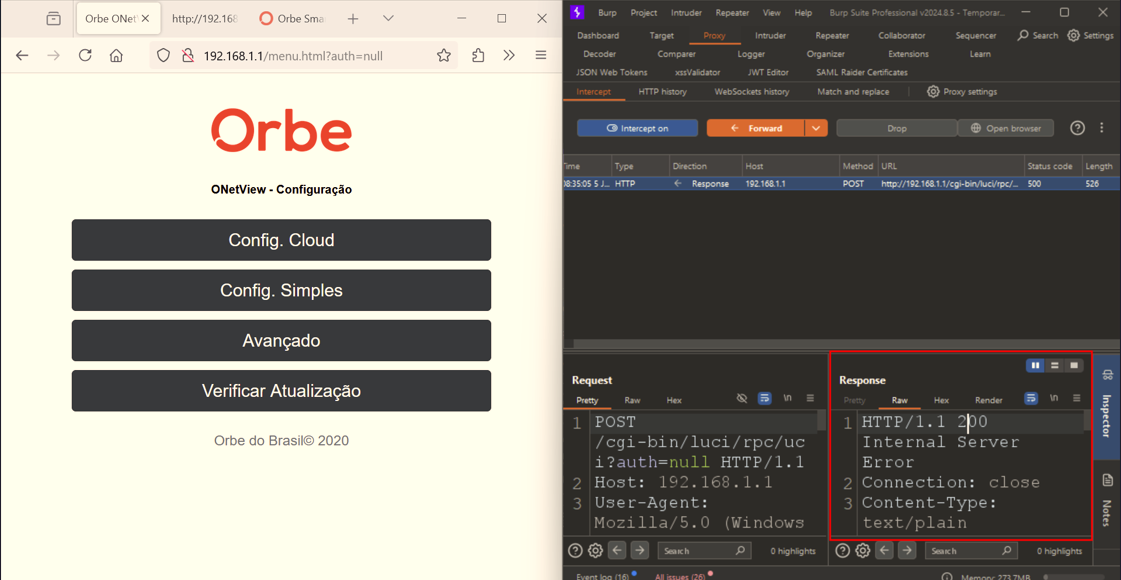Toggle \n newline display in Request panel
1121x580 pixels.
[x=787, y=398]
